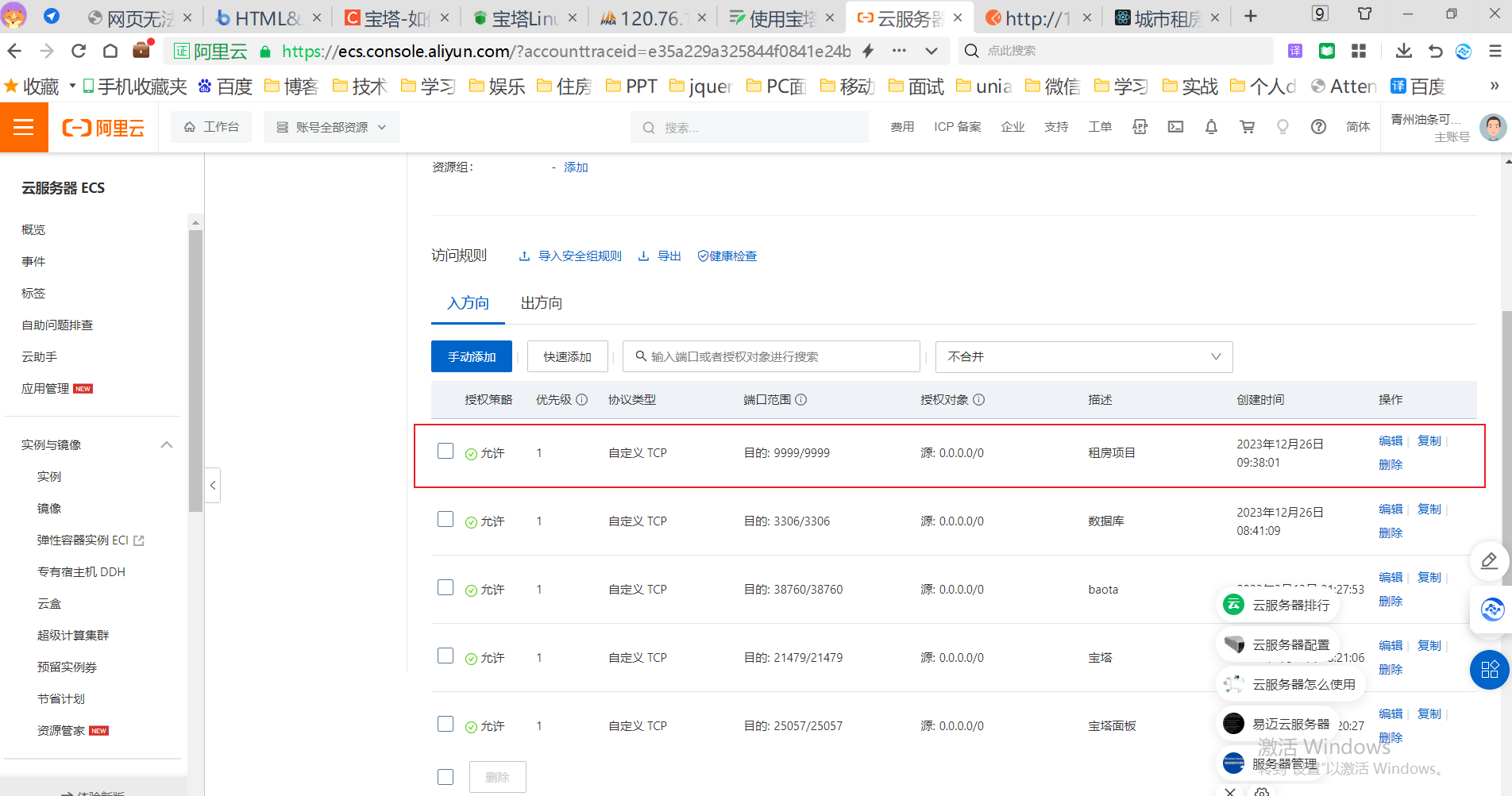Click the Aliyun logo
Screen dimensions: 1512x796
point(103,128)
